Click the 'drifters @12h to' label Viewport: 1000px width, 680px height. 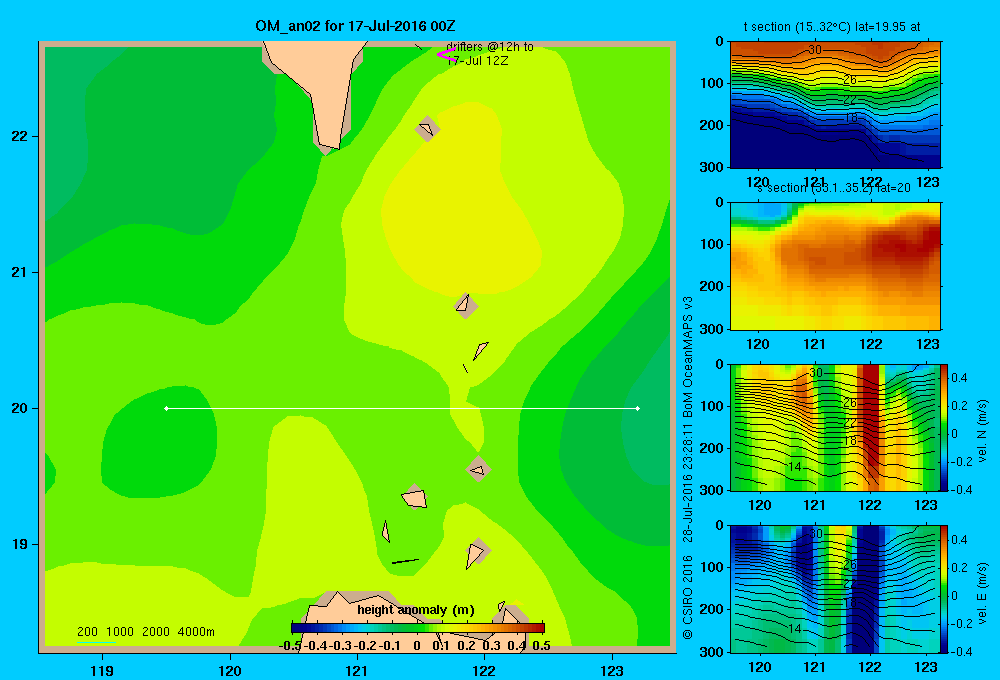point(490,47)
